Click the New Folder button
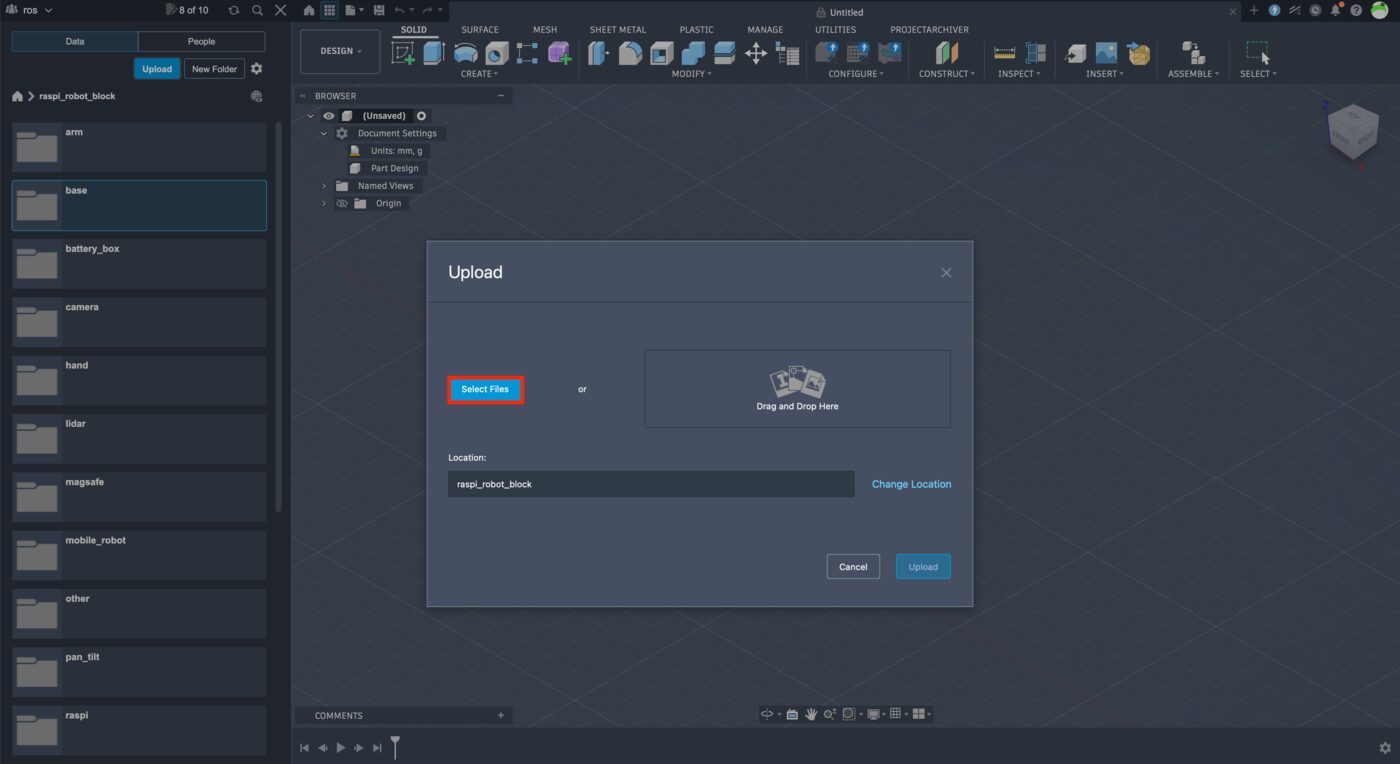 215,69
